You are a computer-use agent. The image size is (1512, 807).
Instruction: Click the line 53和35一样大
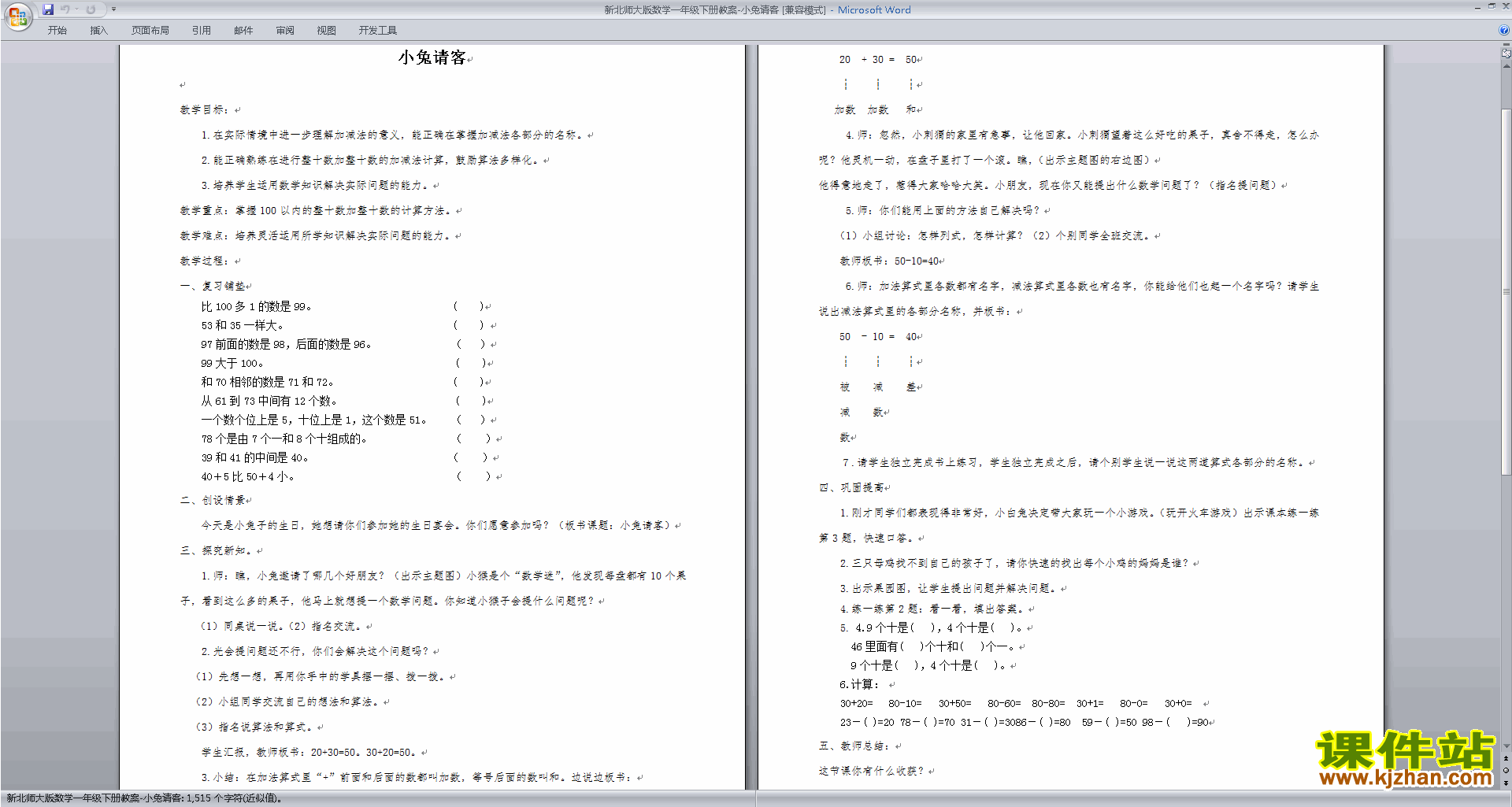click(242, 325)
